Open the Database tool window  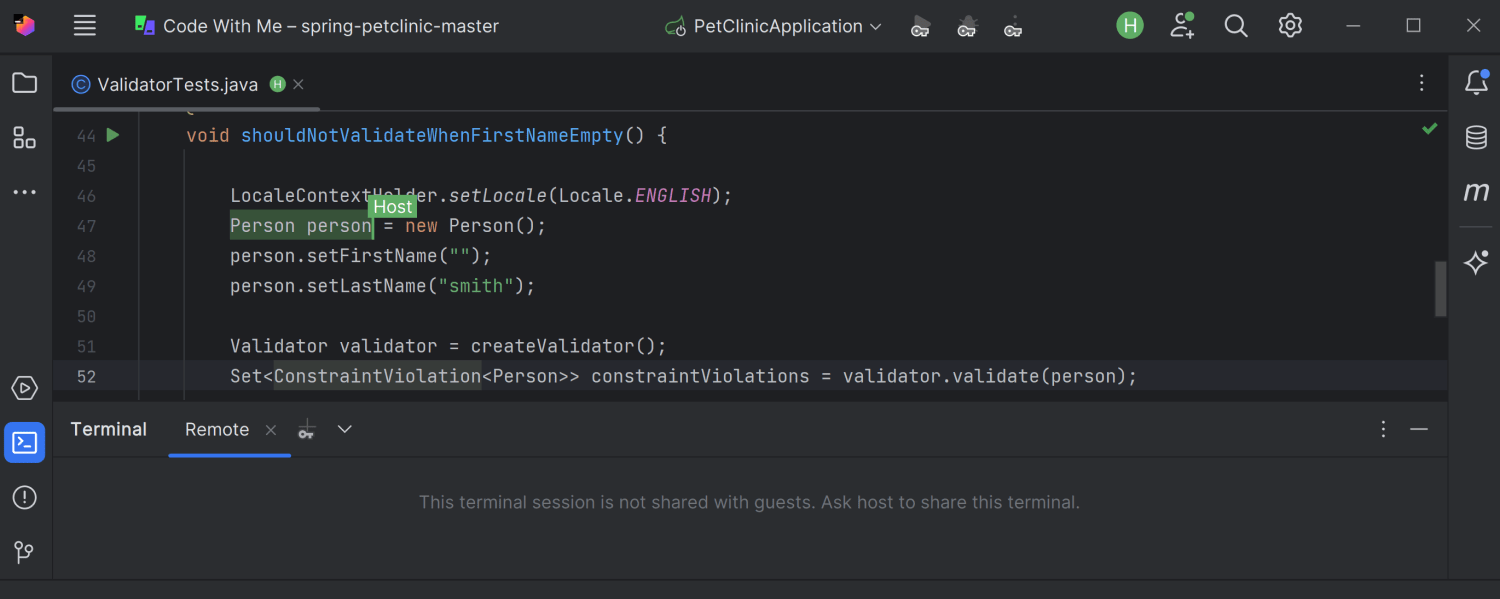(x=1476, y=137)
